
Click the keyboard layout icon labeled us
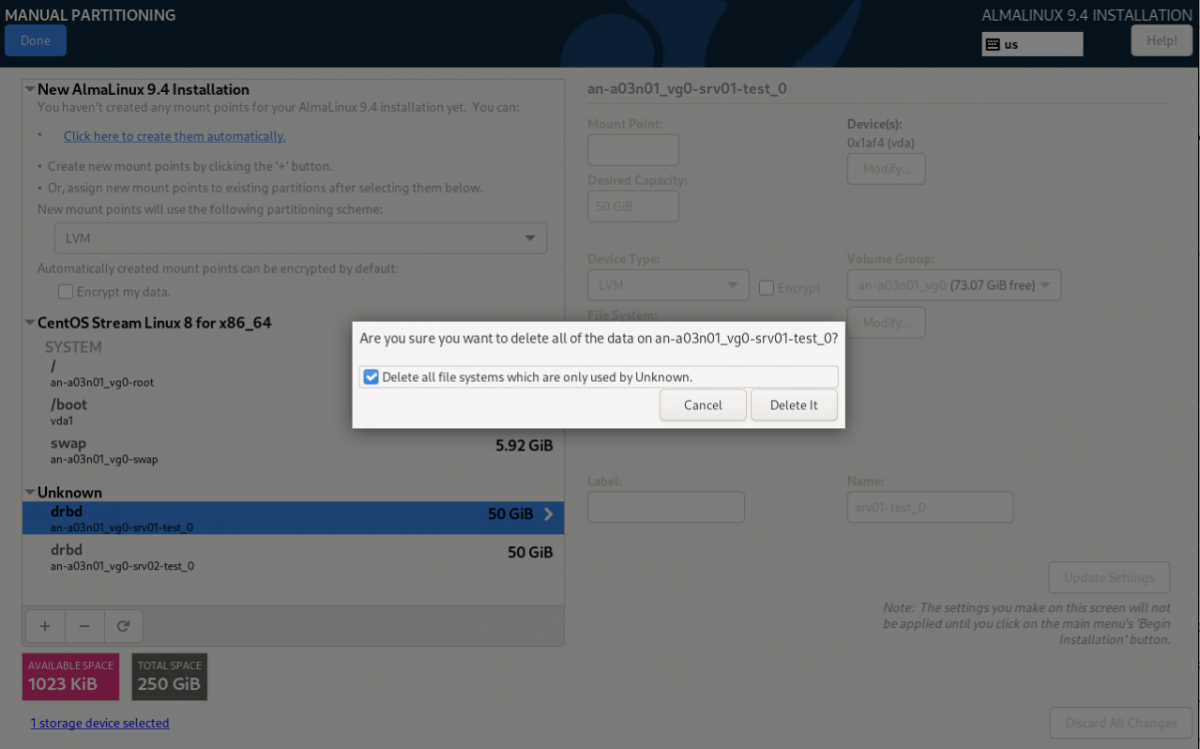(x=992, y=44)
